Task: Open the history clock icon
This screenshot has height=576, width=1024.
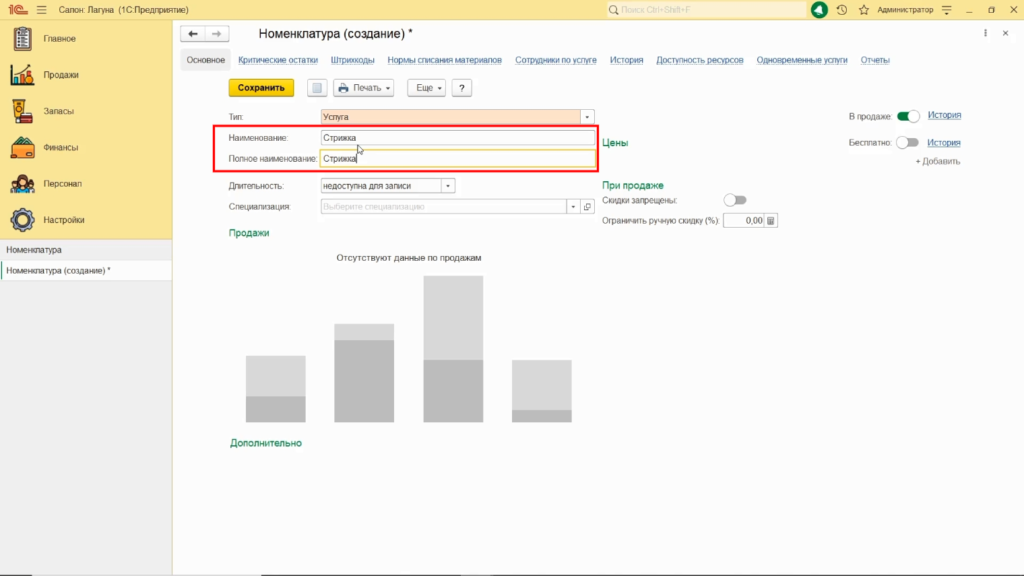Action: [842, 10]
